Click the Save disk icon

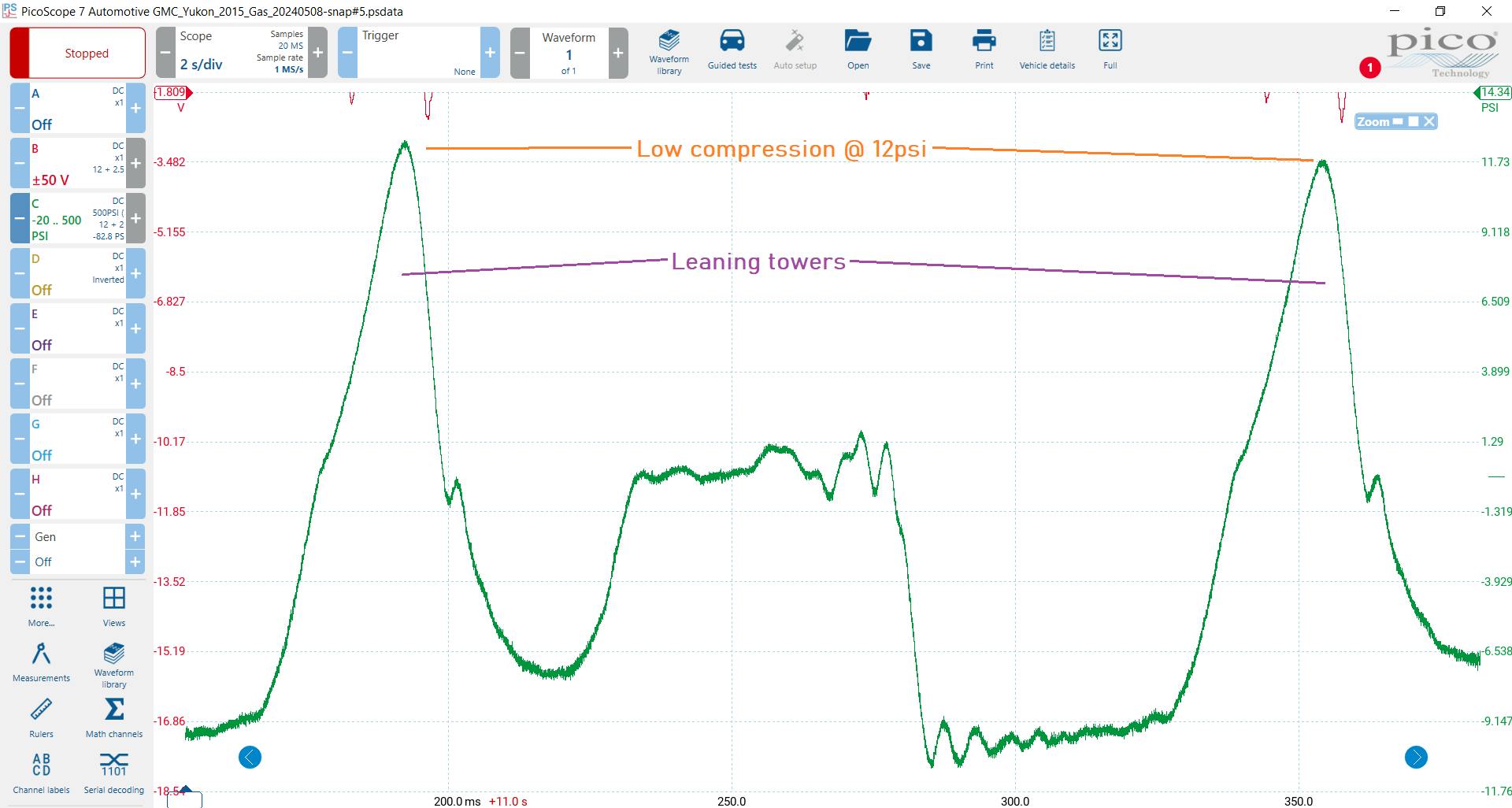click(921, 50)
